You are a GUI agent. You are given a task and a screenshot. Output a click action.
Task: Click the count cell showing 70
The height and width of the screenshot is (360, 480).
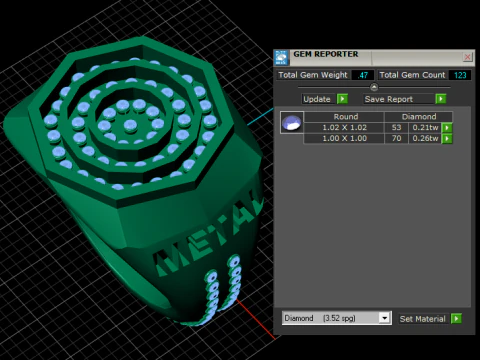tap(396, 138)
